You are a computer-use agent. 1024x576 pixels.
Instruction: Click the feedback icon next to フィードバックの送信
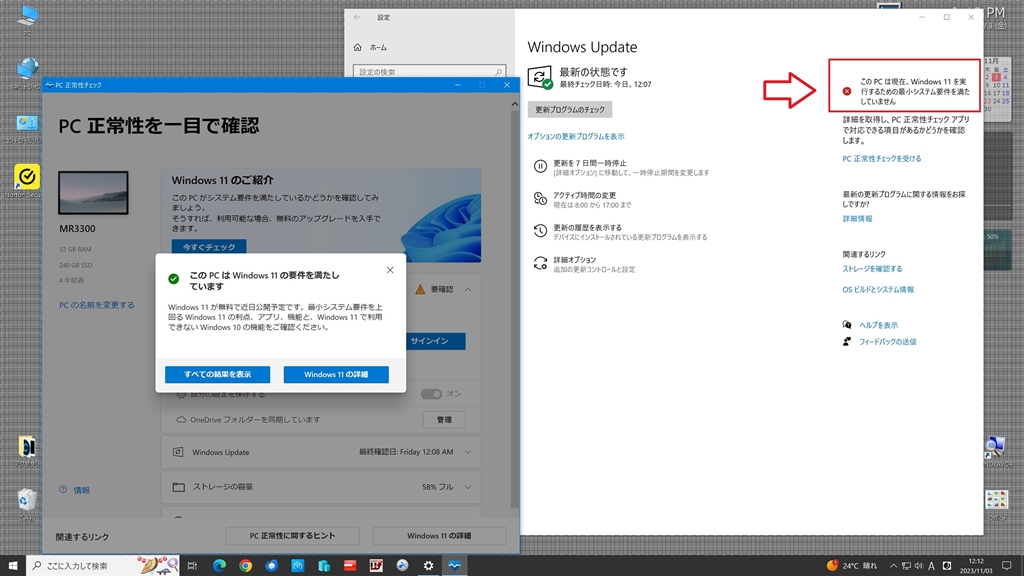tap(847, 342)
